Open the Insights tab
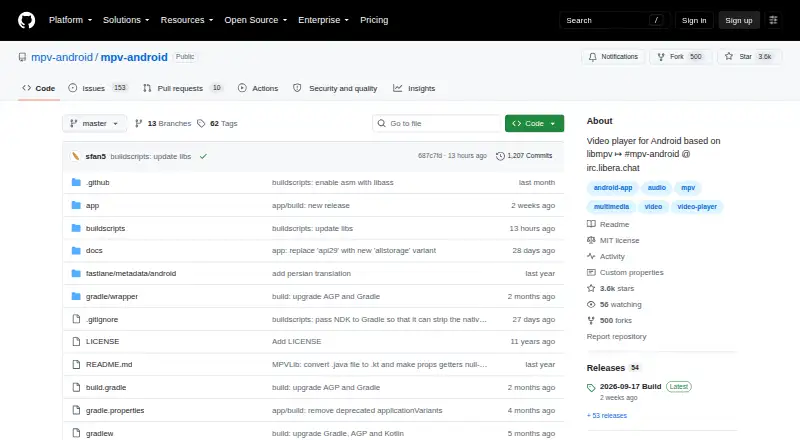 pyautogui.click(x=414, y=88)
